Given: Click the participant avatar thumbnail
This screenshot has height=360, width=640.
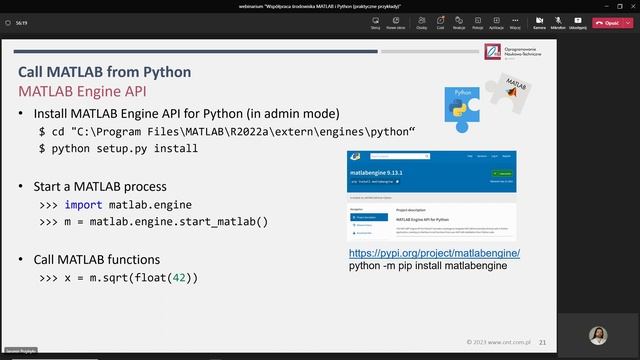Looking at the screenshot, I should (598, 336).
